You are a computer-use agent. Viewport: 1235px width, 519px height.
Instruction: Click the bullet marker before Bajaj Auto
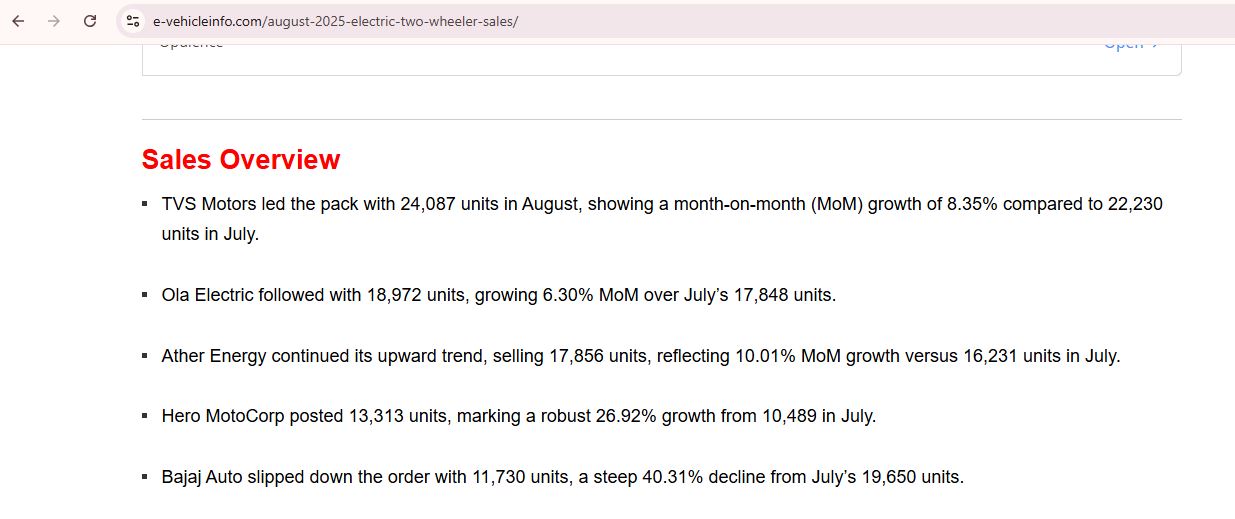pos(146,478)
